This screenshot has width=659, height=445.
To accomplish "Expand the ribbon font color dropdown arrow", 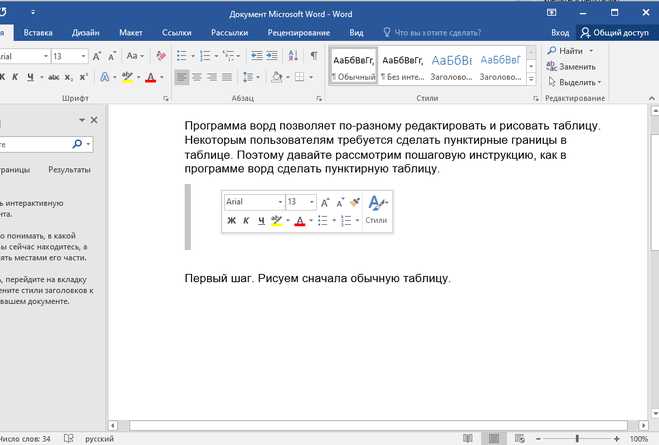I will pyautogui.click(x=162, y=77).
